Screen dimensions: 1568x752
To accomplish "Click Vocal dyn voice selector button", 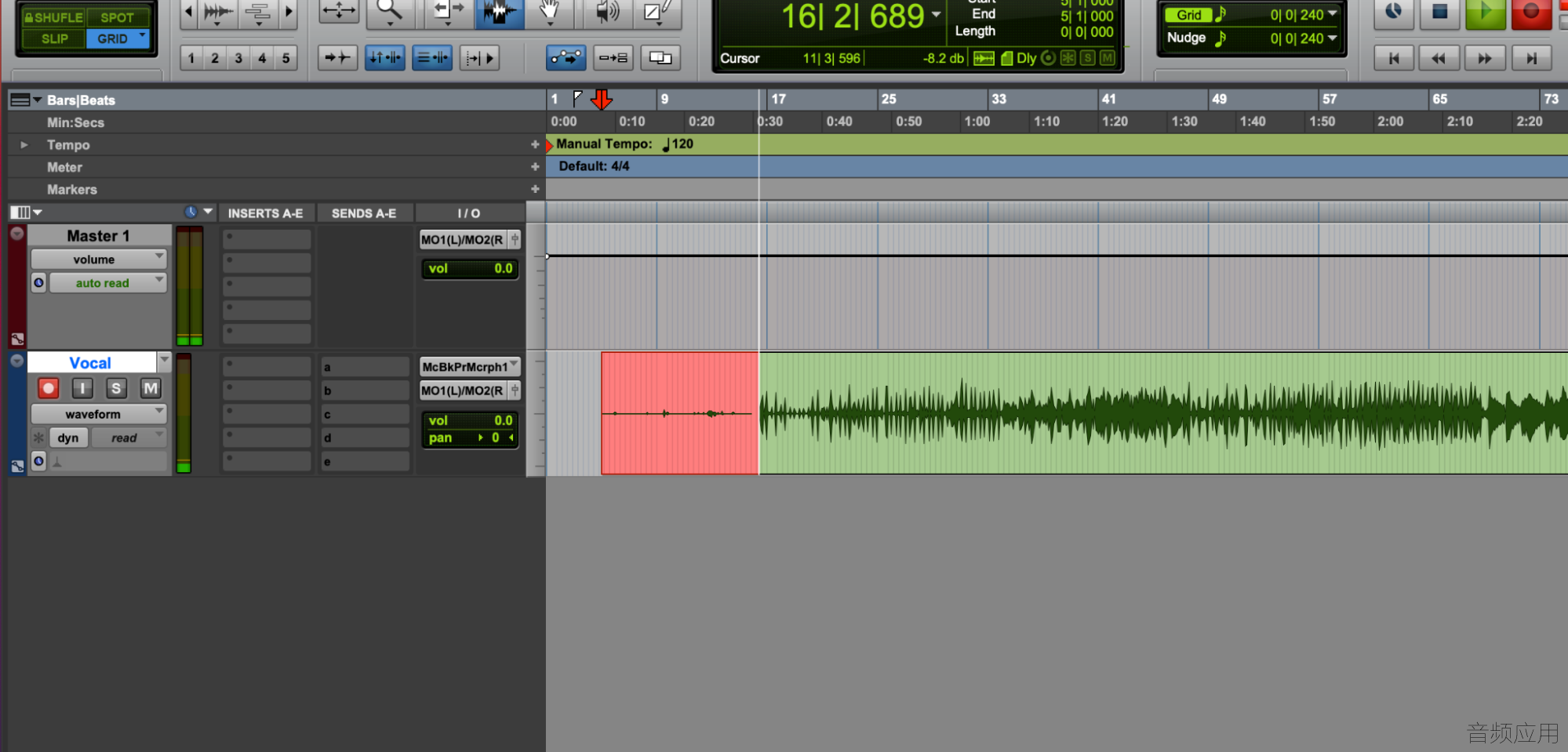I will [x=68, y=438].
